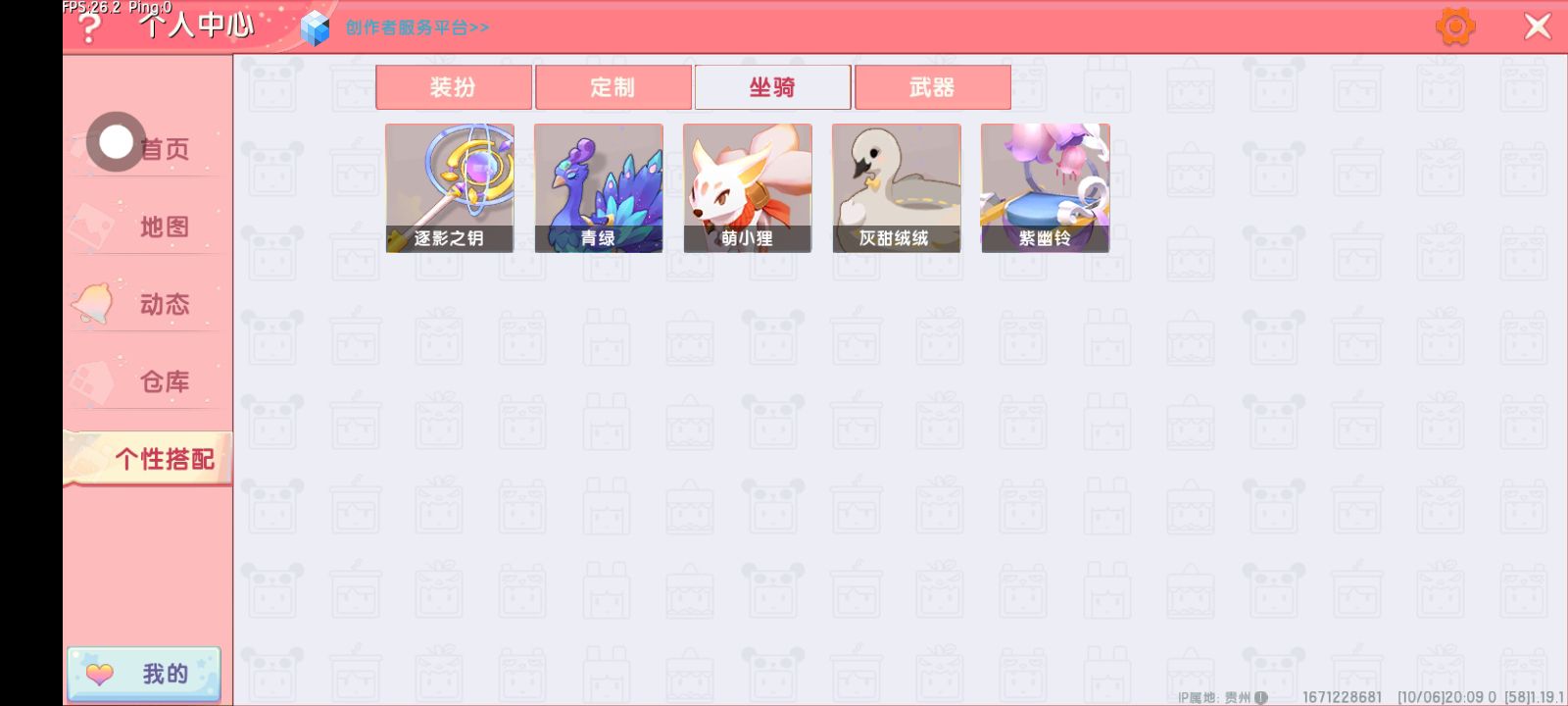Click the question mark help icon
The image size is (1568, 706).
pos(89,28)
